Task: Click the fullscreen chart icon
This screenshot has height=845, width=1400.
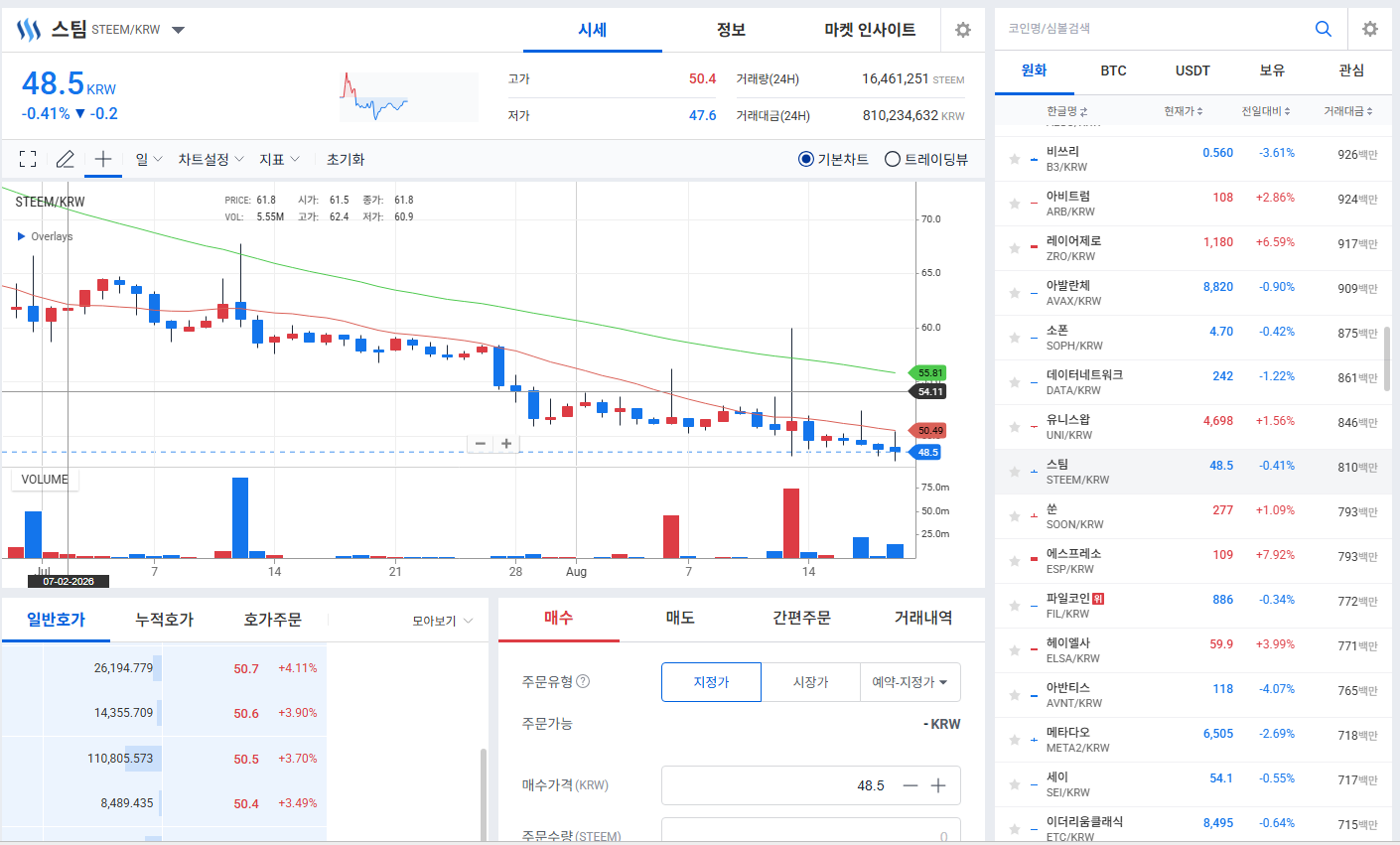Action: coord(28,159)
